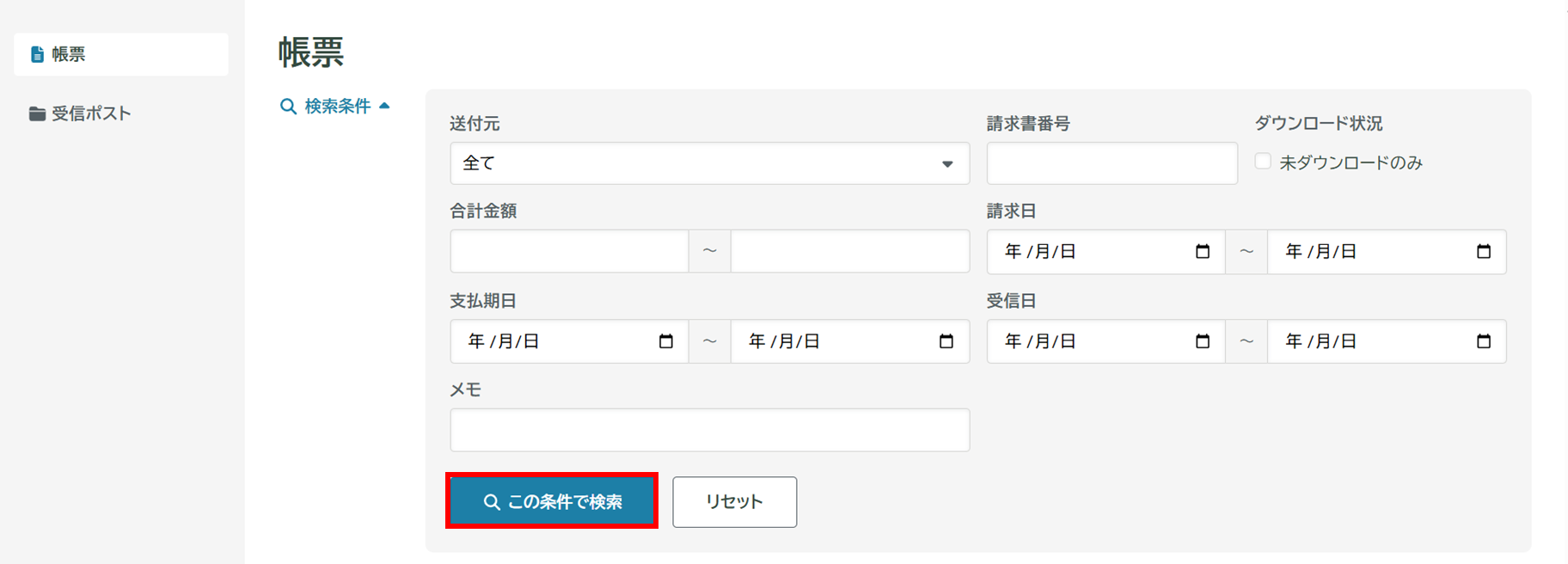Viewport: 1568px width, 564px height.
Task: Open calendar picker for 支払期日 start date
Action: point(666,341)
